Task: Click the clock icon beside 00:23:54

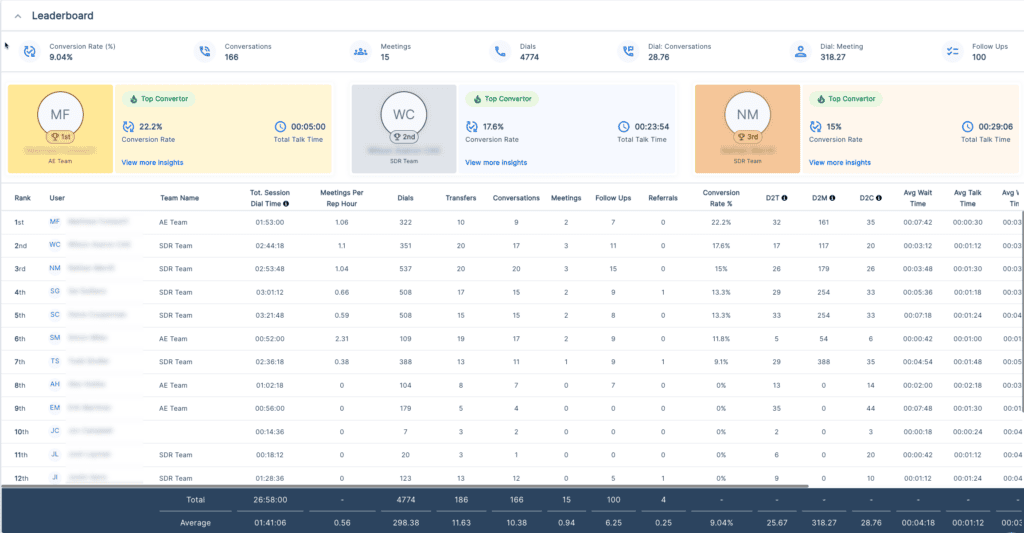Action: point(624,127)
